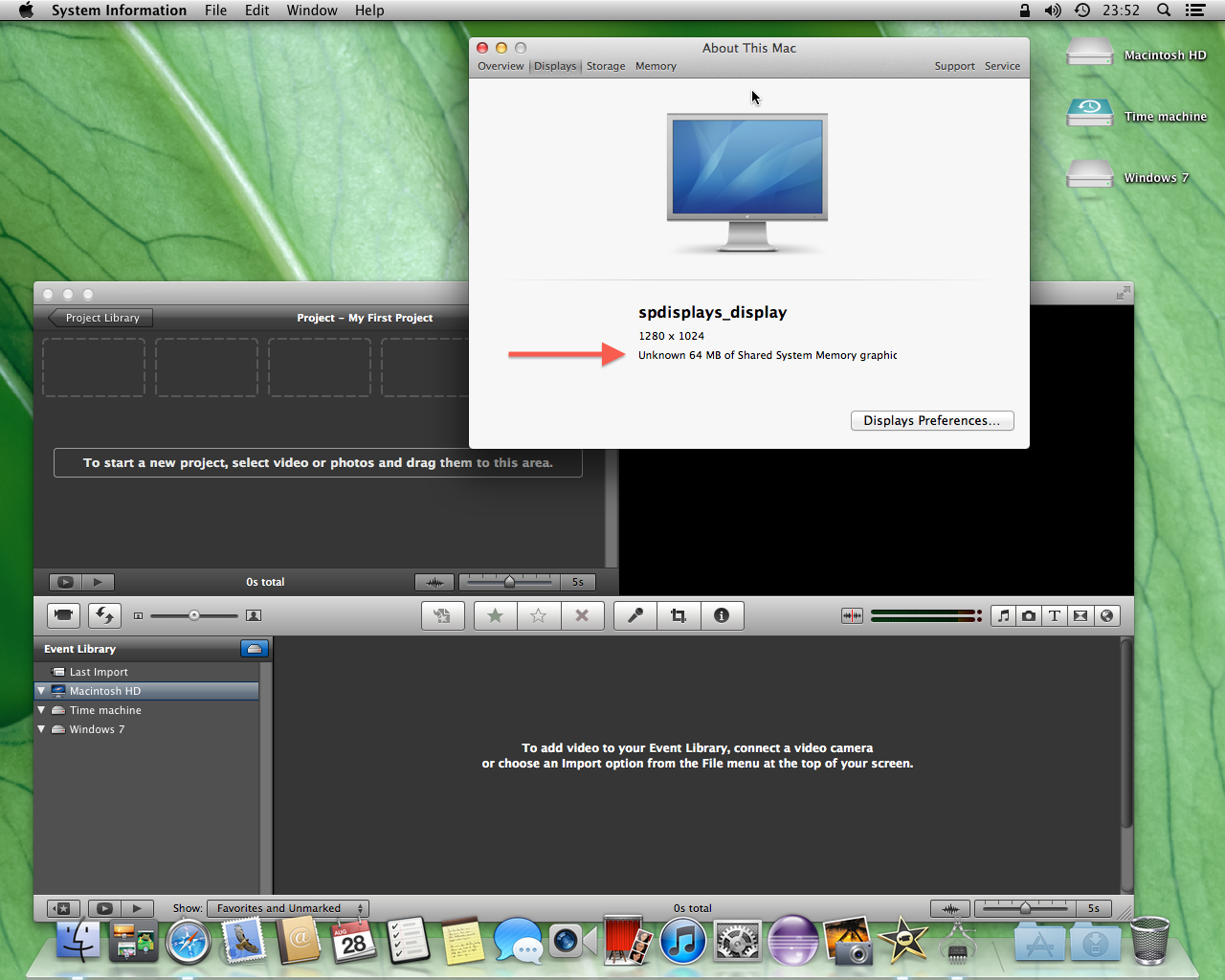
Task: Reject selection with the X button
Action: (582, 615)
